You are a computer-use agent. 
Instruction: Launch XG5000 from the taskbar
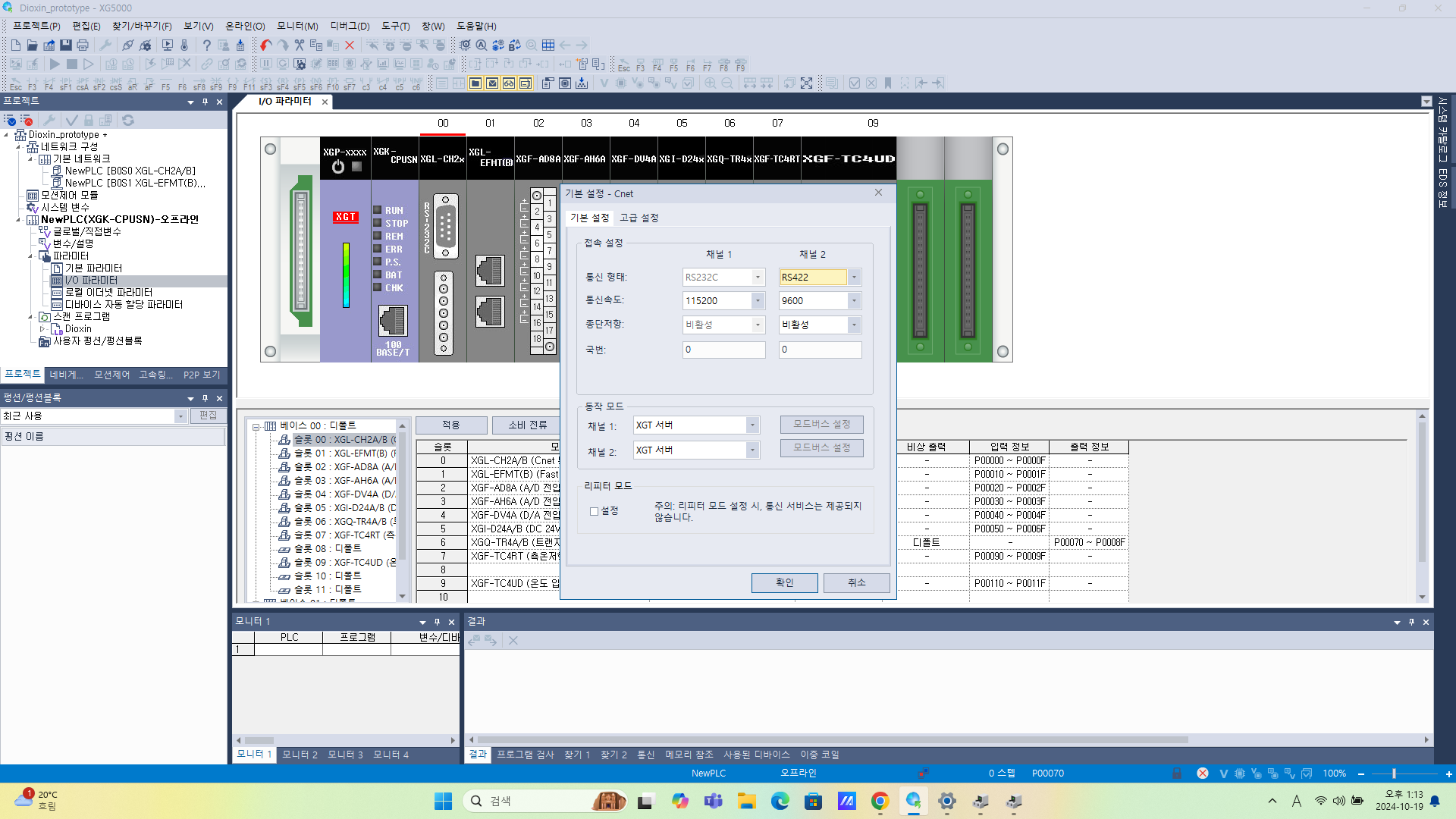pos(914,801)
